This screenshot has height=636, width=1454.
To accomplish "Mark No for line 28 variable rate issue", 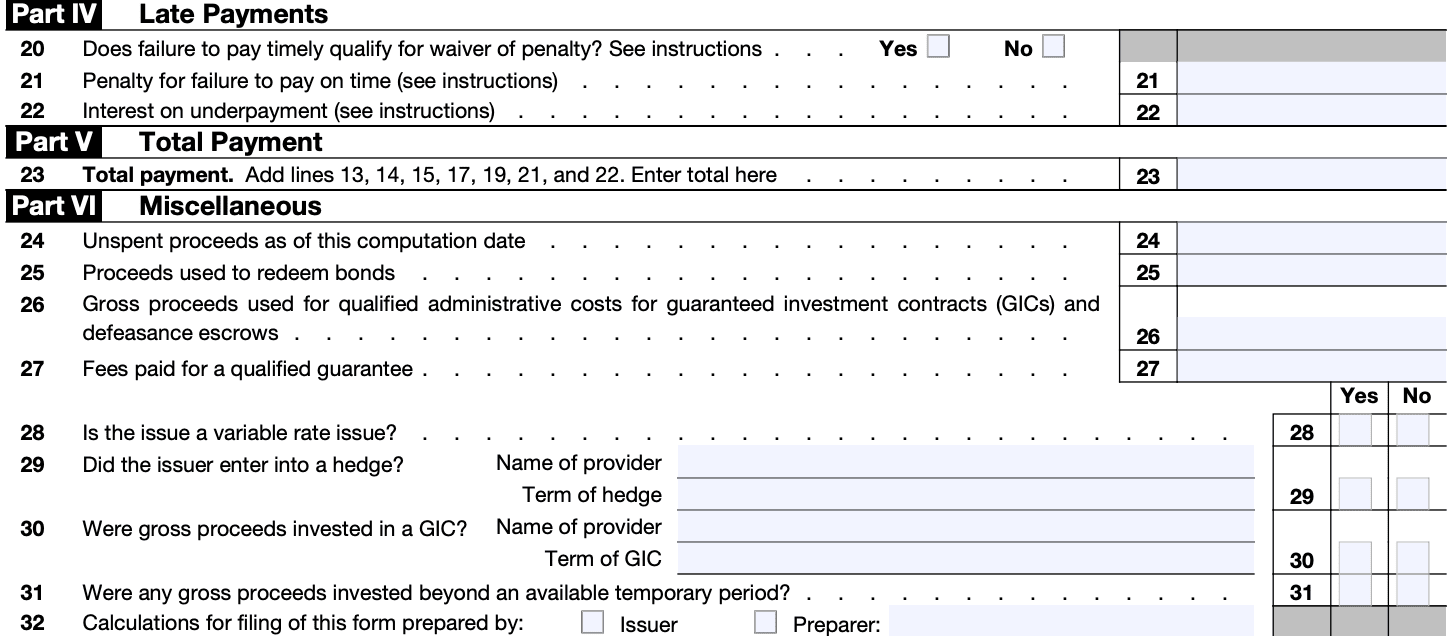I will pyautogui.click(x=1413, y=432).
